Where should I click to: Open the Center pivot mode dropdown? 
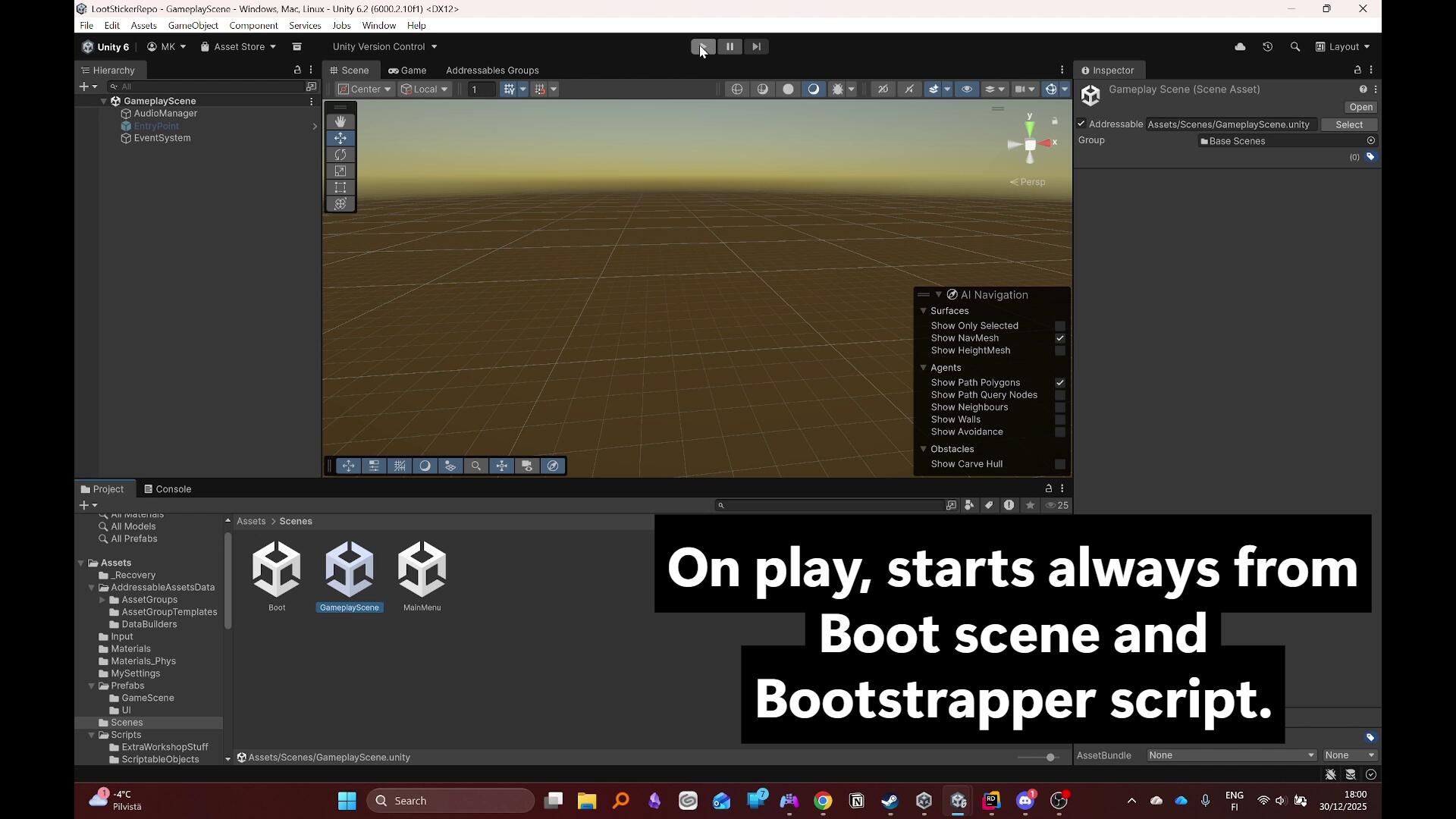coord(365,89)
